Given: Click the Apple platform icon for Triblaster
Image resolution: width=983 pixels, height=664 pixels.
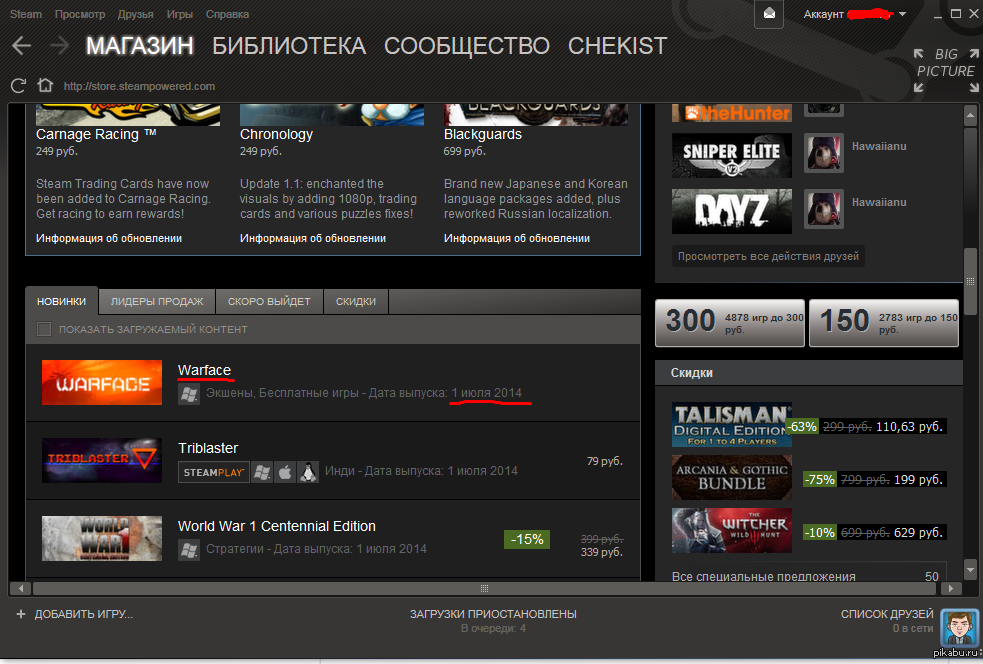Looking at the screenshot, I should (285, 472).
